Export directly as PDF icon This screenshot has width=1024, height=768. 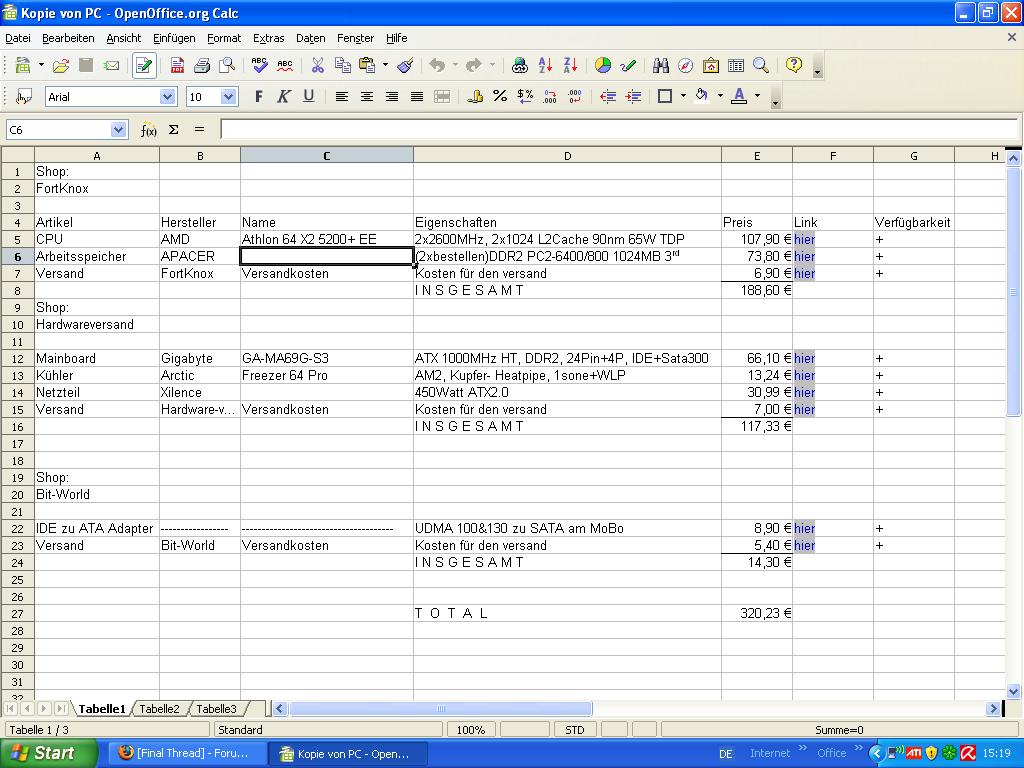[177, 65]
